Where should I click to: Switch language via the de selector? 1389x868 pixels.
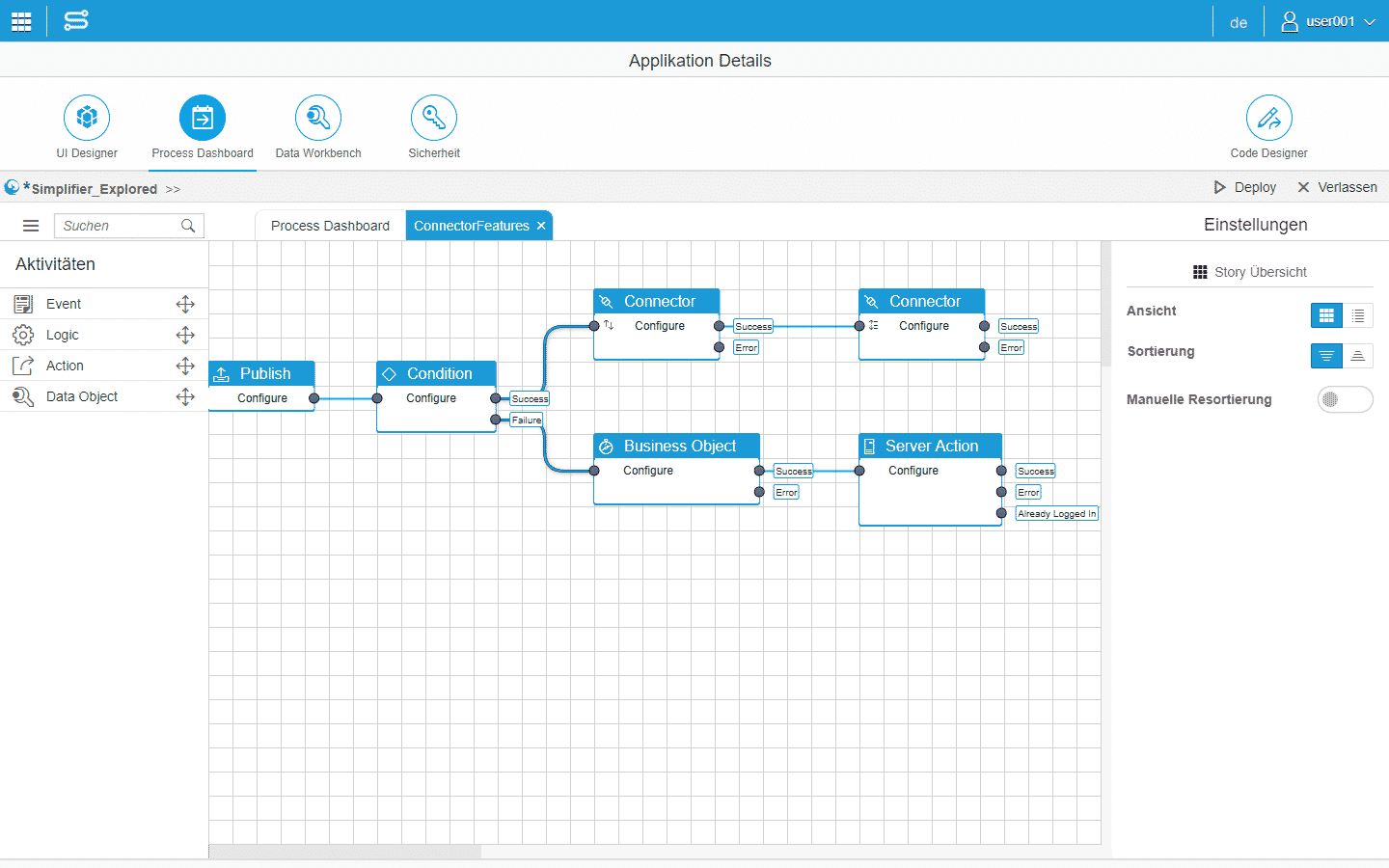coord(1239,22)
